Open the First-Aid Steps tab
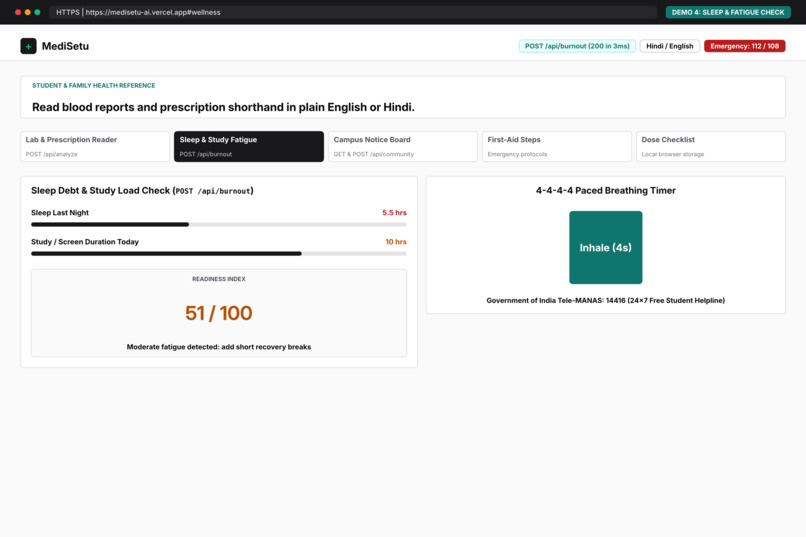Viewport: 806px width, 537px height. (x=556, y=146)
